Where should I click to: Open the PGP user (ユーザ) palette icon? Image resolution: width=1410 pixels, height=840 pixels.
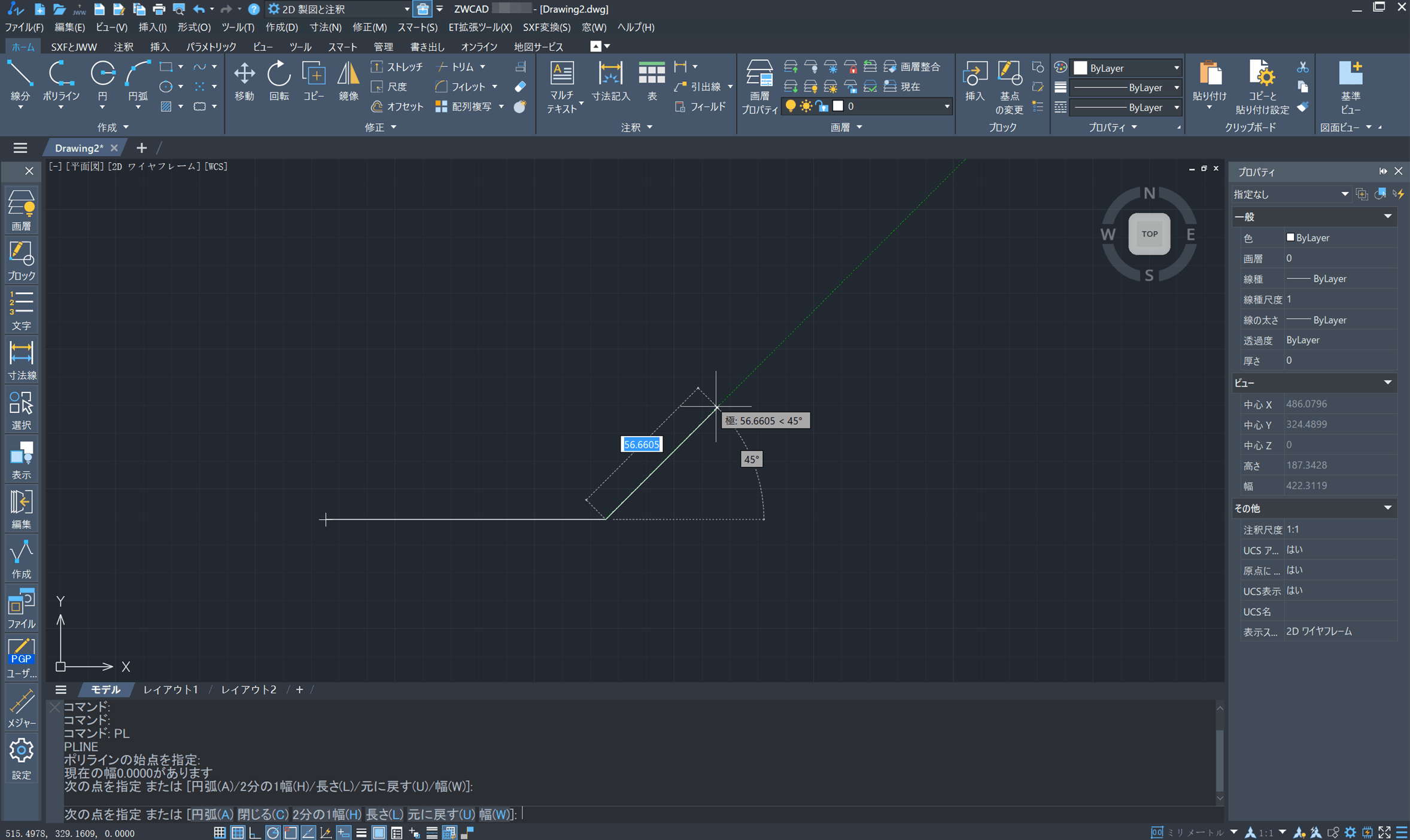tap(22, 658)
